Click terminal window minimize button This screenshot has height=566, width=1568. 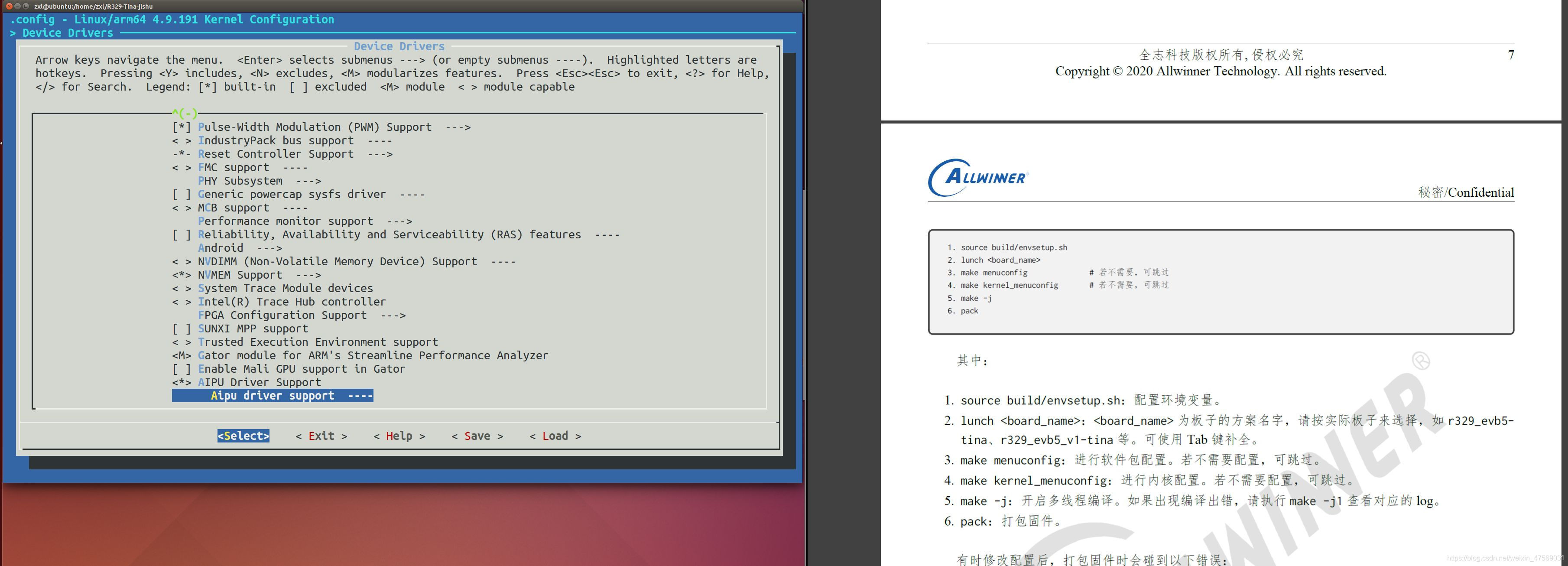tap(18, 6)
